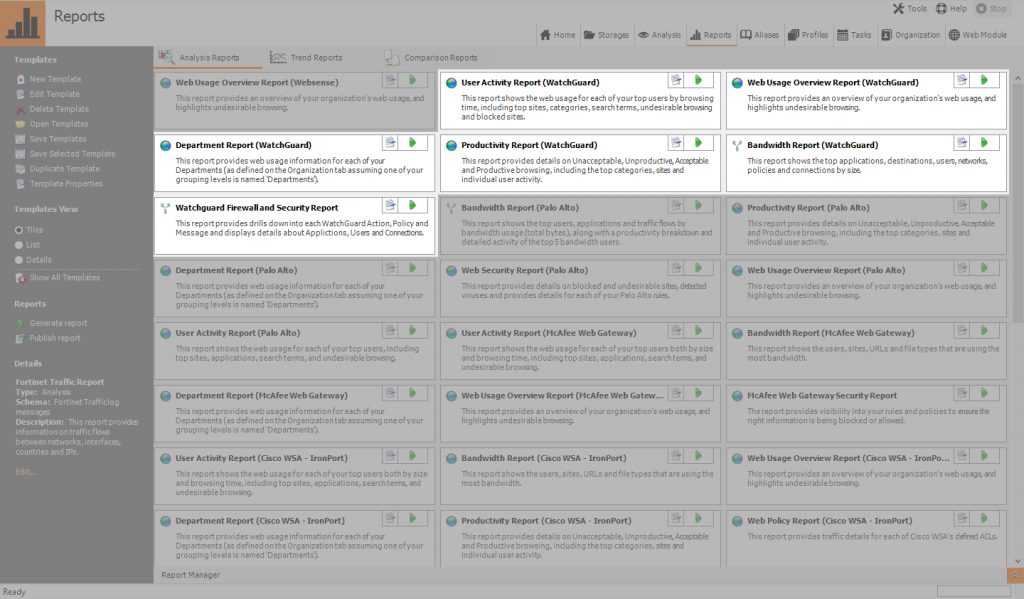Select the Details view radio button
The image size is (1024, 599).
(19, 260)
